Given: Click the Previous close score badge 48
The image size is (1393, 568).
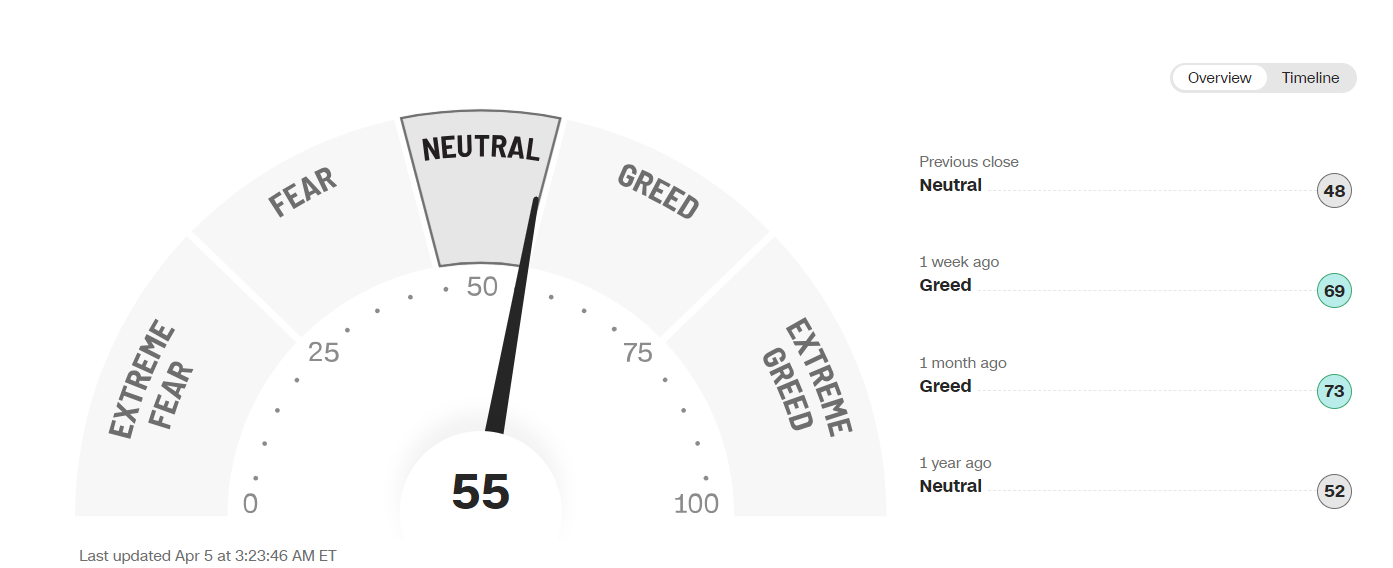Looking at the screenshot, I should click(1334, 190).
